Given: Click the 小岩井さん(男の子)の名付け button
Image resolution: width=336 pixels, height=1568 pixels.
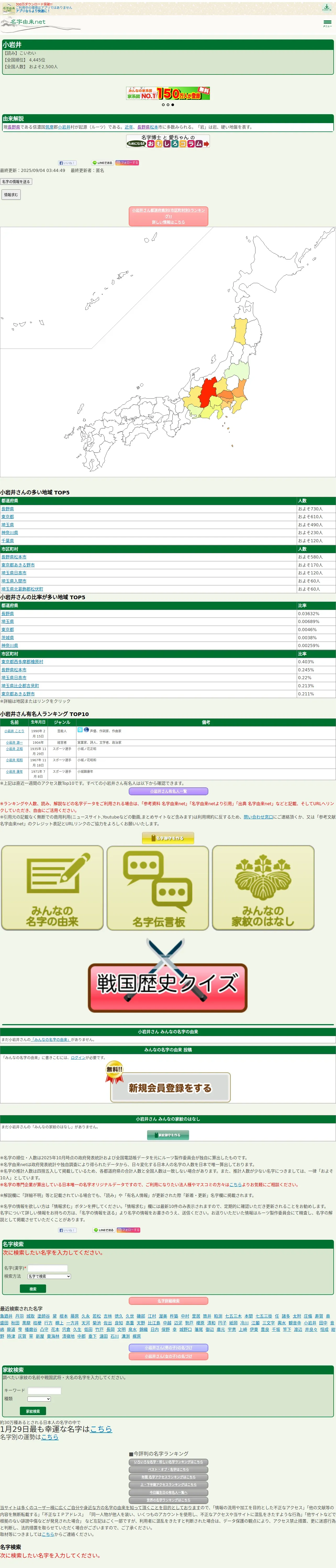Looking at the screenshot, I should point(168,1348).
